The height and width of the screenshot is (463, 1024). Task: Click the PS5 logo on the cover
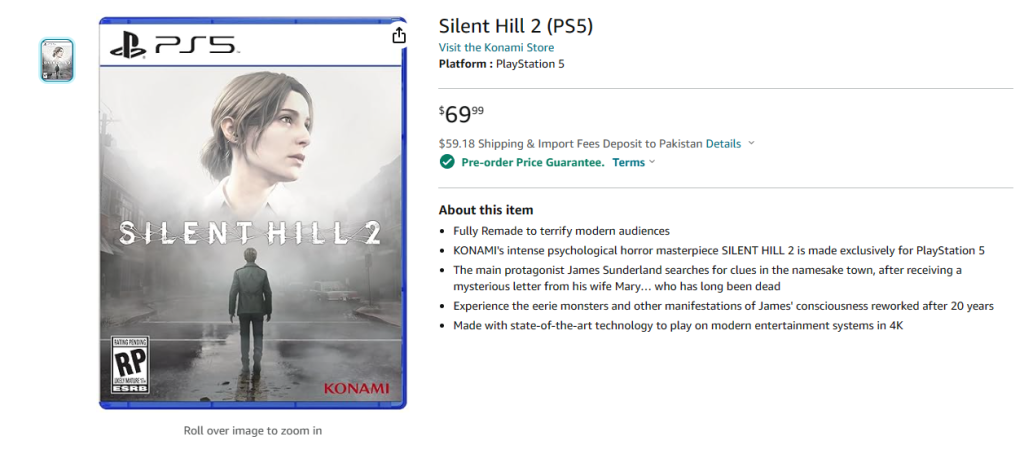click(x=173, y=44)
